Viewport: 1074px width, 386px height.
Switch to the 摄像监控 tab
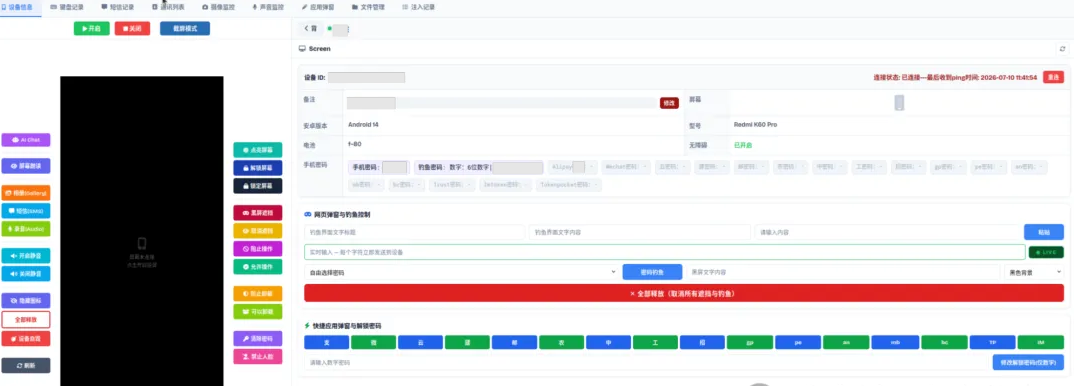click(x=218, y=7)
